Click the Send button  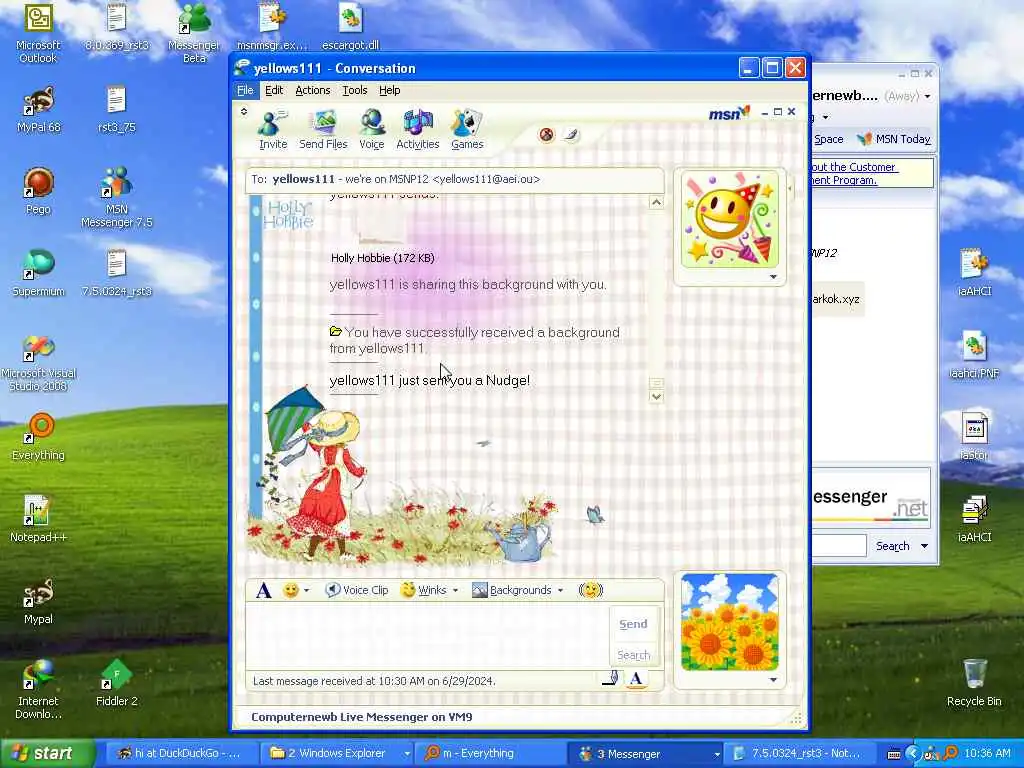633,624
